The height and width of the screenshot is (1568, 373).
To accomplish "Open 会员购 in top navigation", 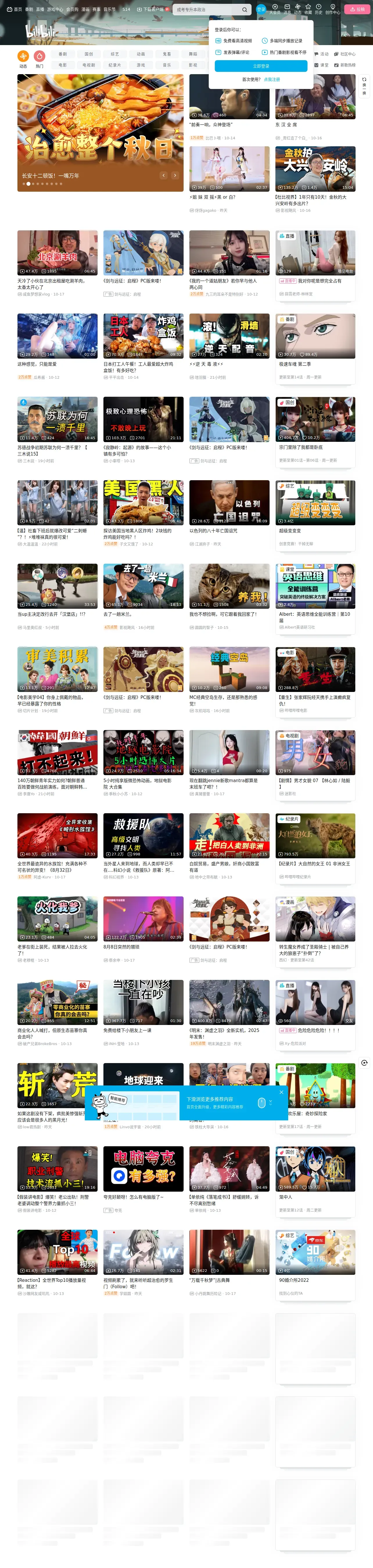I will click(72, 9).
